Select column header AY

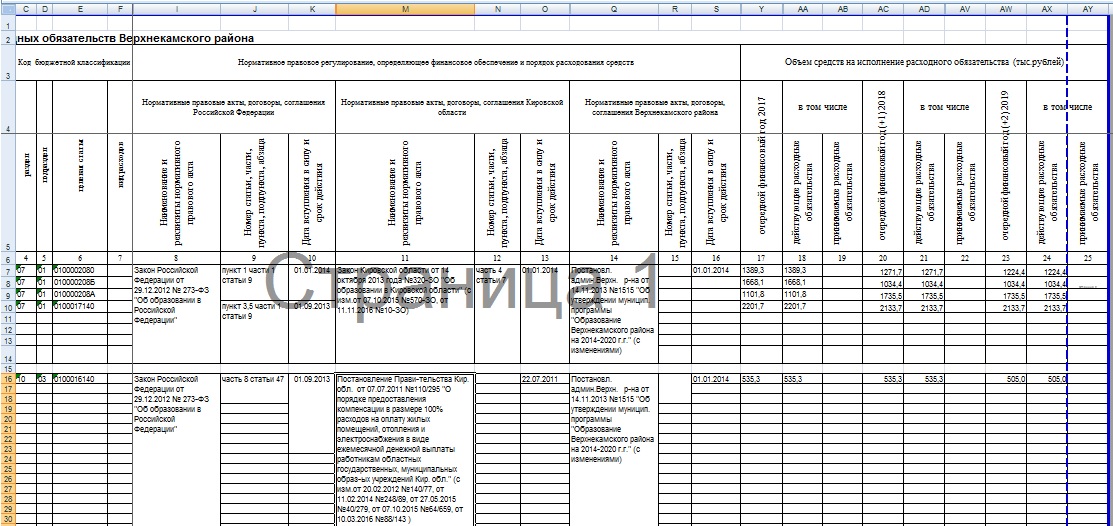1088,9
